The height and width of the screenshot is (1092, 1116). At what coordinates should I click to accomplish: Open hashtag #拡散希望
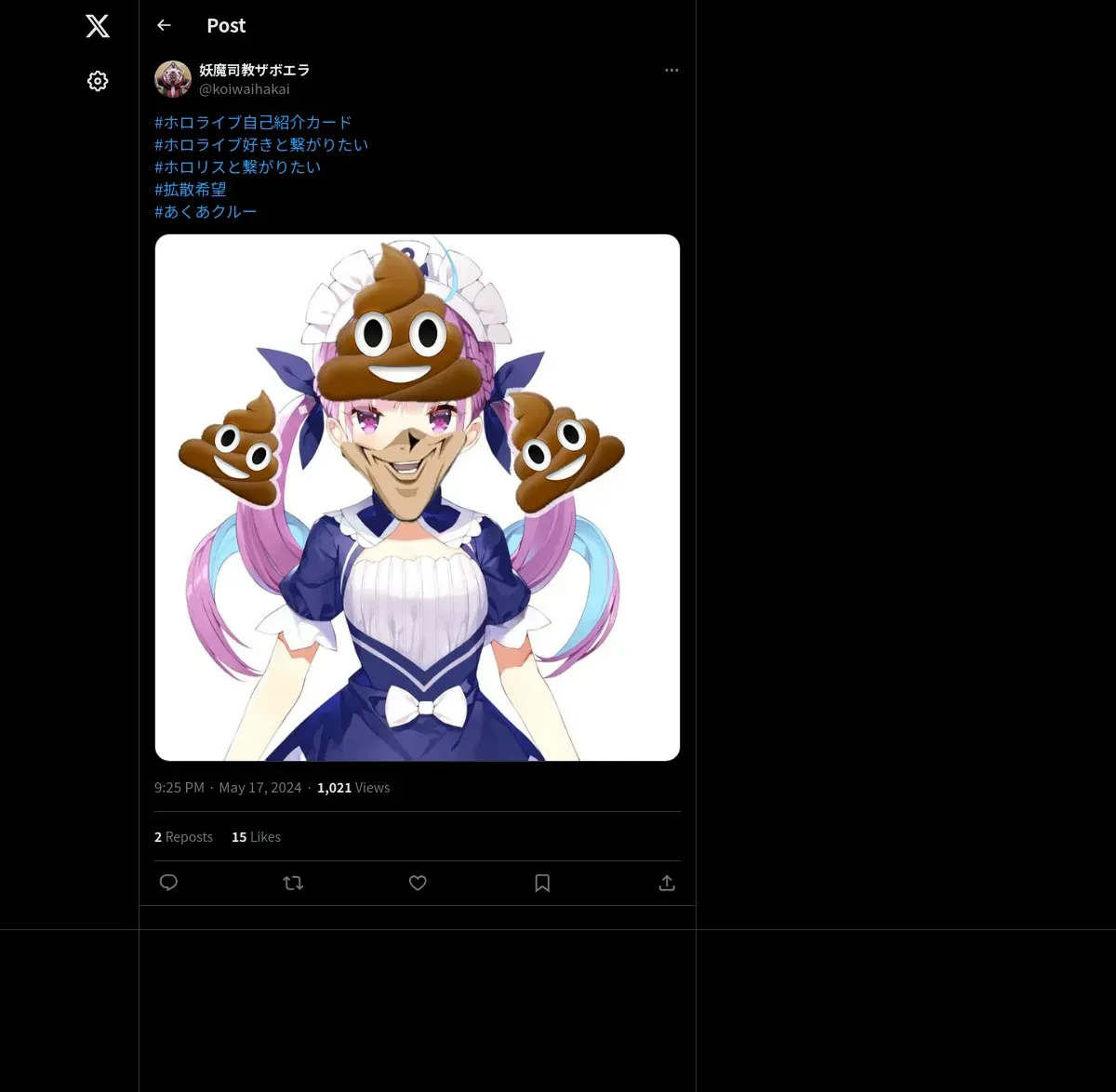[191, 190]
